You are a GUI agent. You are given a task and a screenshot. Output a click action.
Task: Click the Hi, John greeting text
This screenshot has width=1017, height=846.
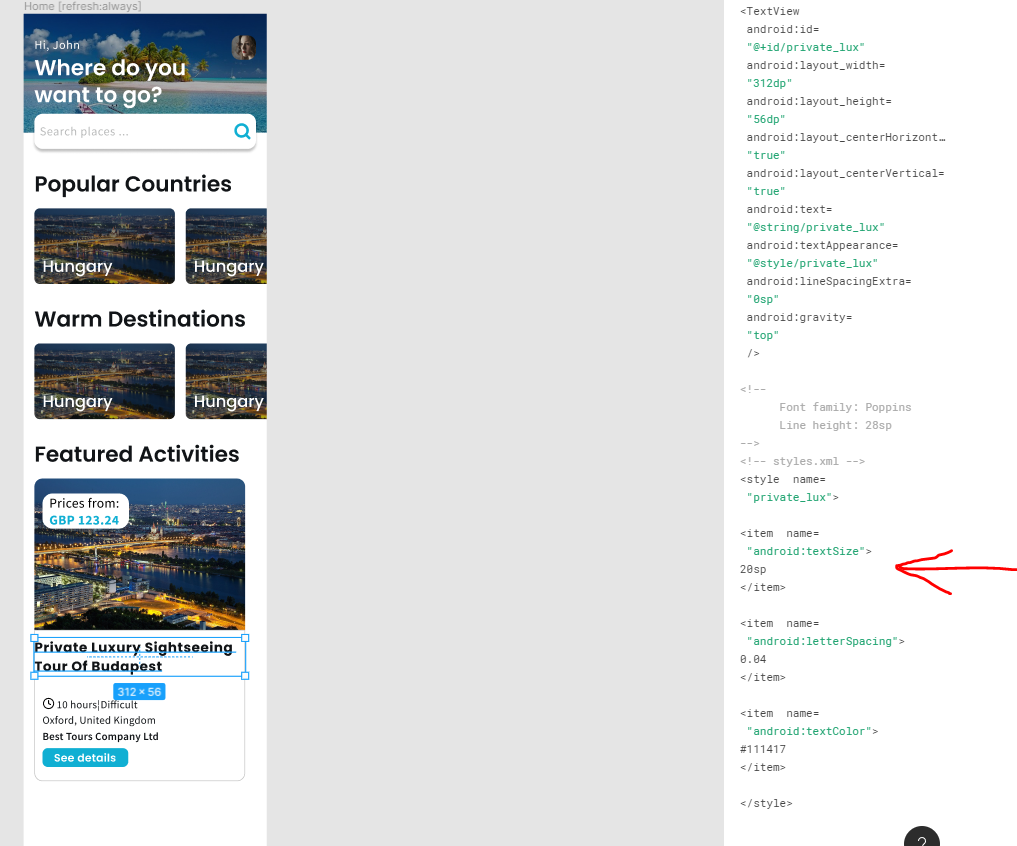pos(57,45)
